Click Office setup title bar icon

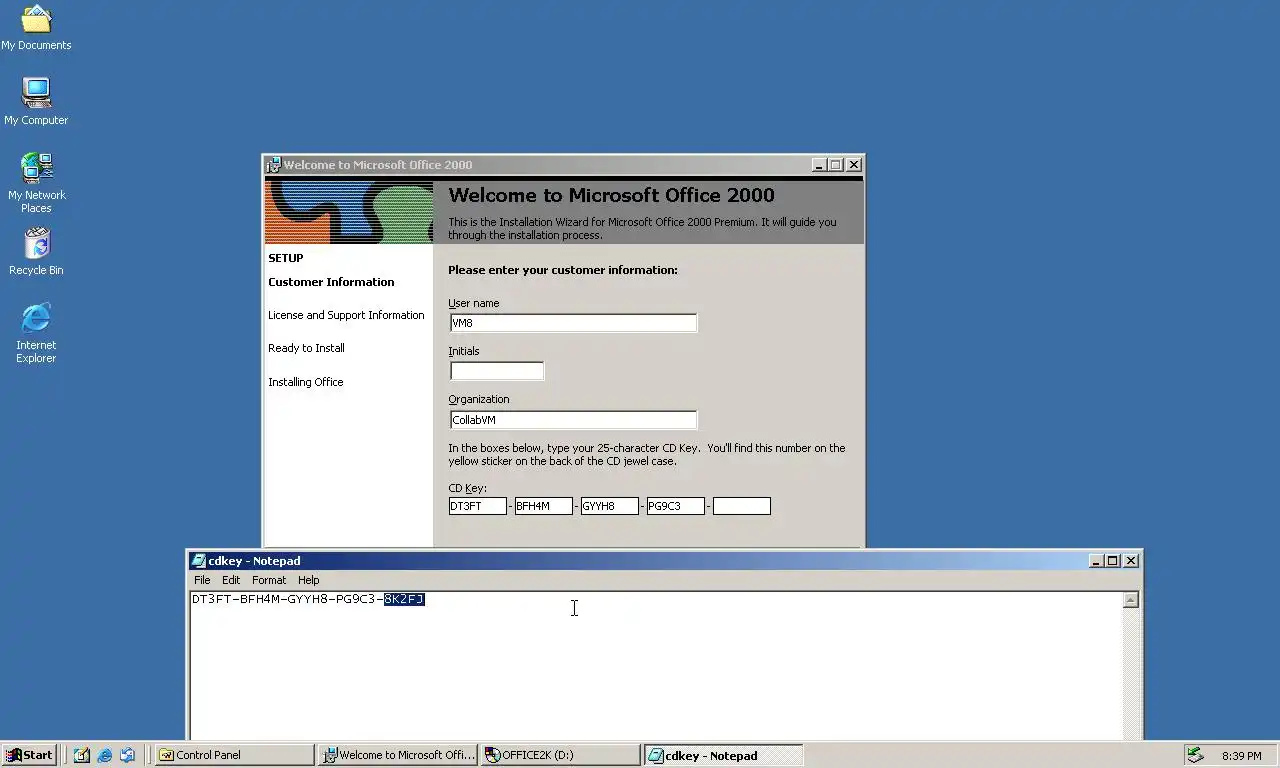(x=273, y=165)
